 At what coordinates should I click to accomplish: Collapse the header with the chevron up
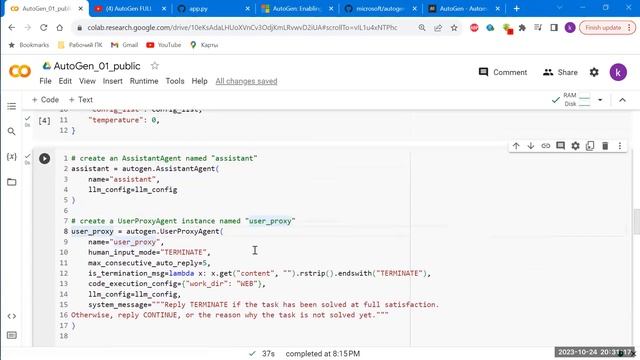pyautogui.click(x=622, y=100)
